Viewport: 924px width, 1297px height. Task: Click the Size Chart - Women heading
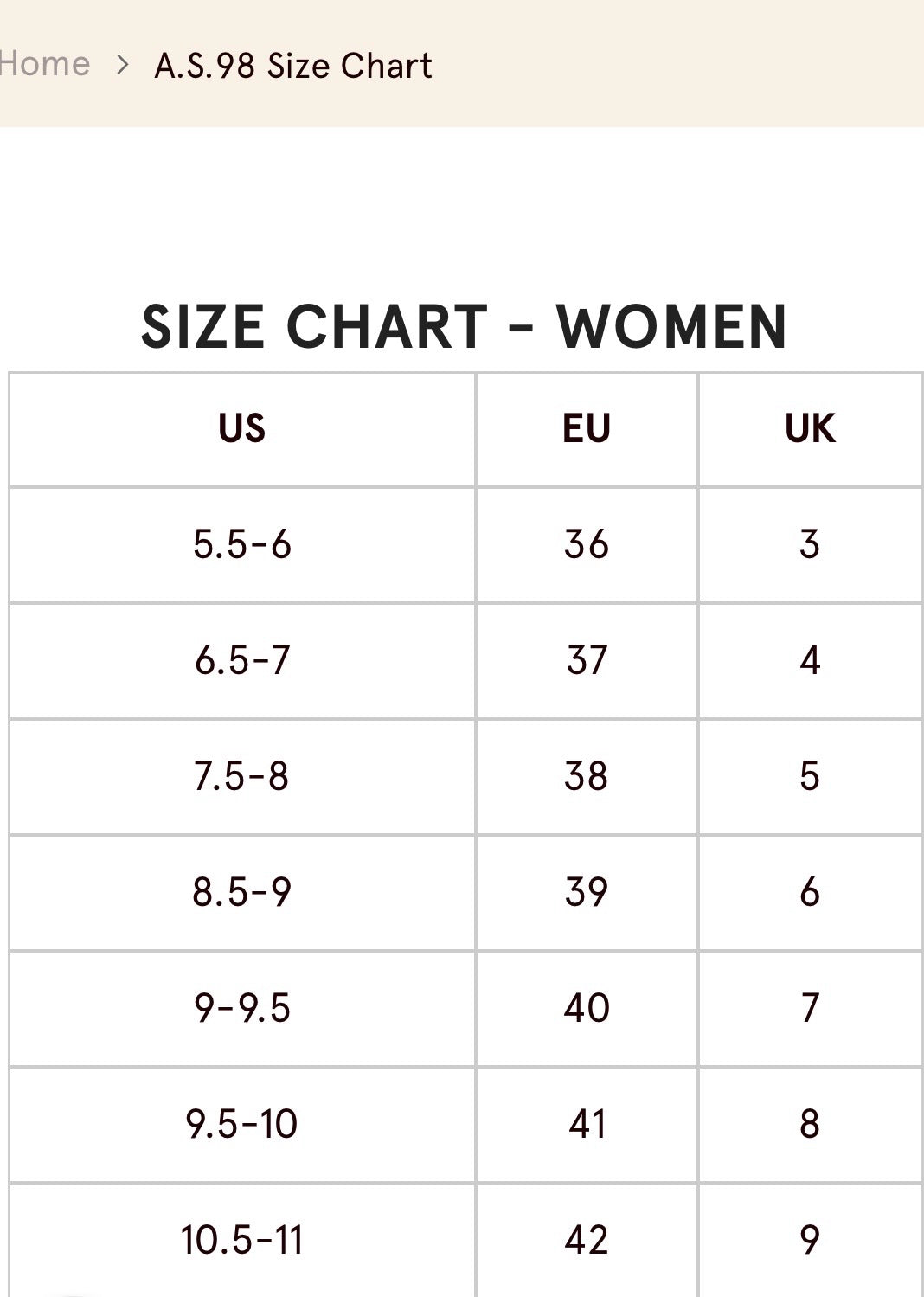pyautogui.click(x=465, y=327)
